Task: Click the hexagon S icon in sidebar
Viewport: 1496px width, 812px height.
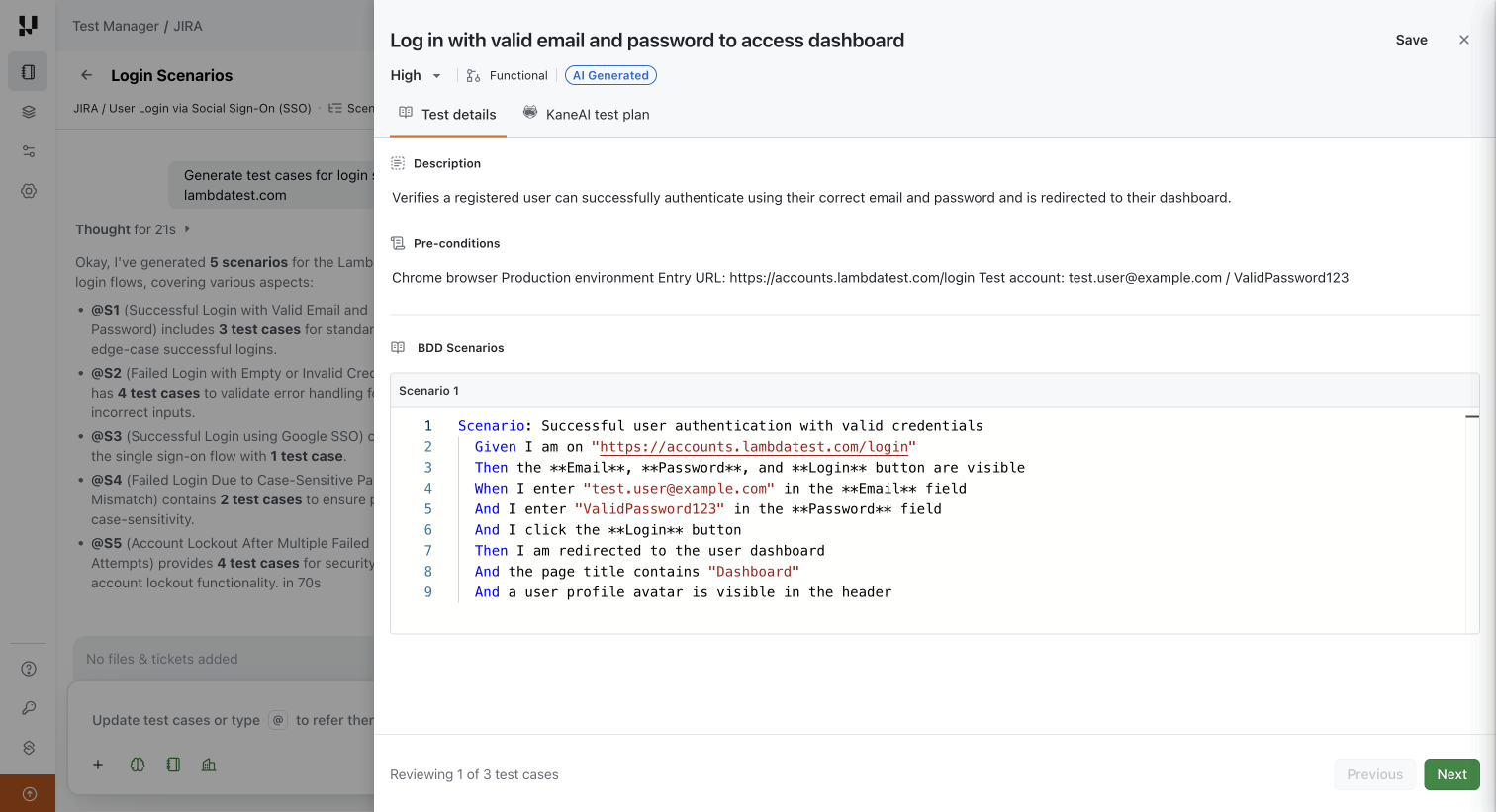Action: click(29, 748)
